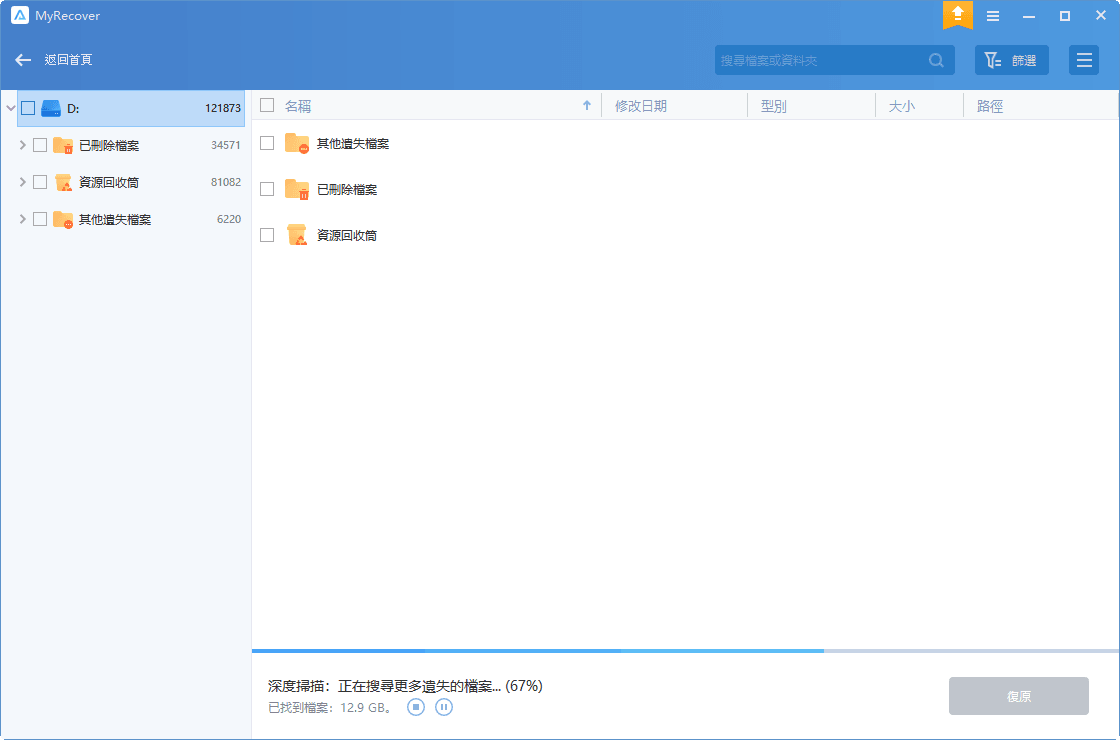
Task: Select the 其他遺失檔案 tree row label
Action: tap(115, 220)
